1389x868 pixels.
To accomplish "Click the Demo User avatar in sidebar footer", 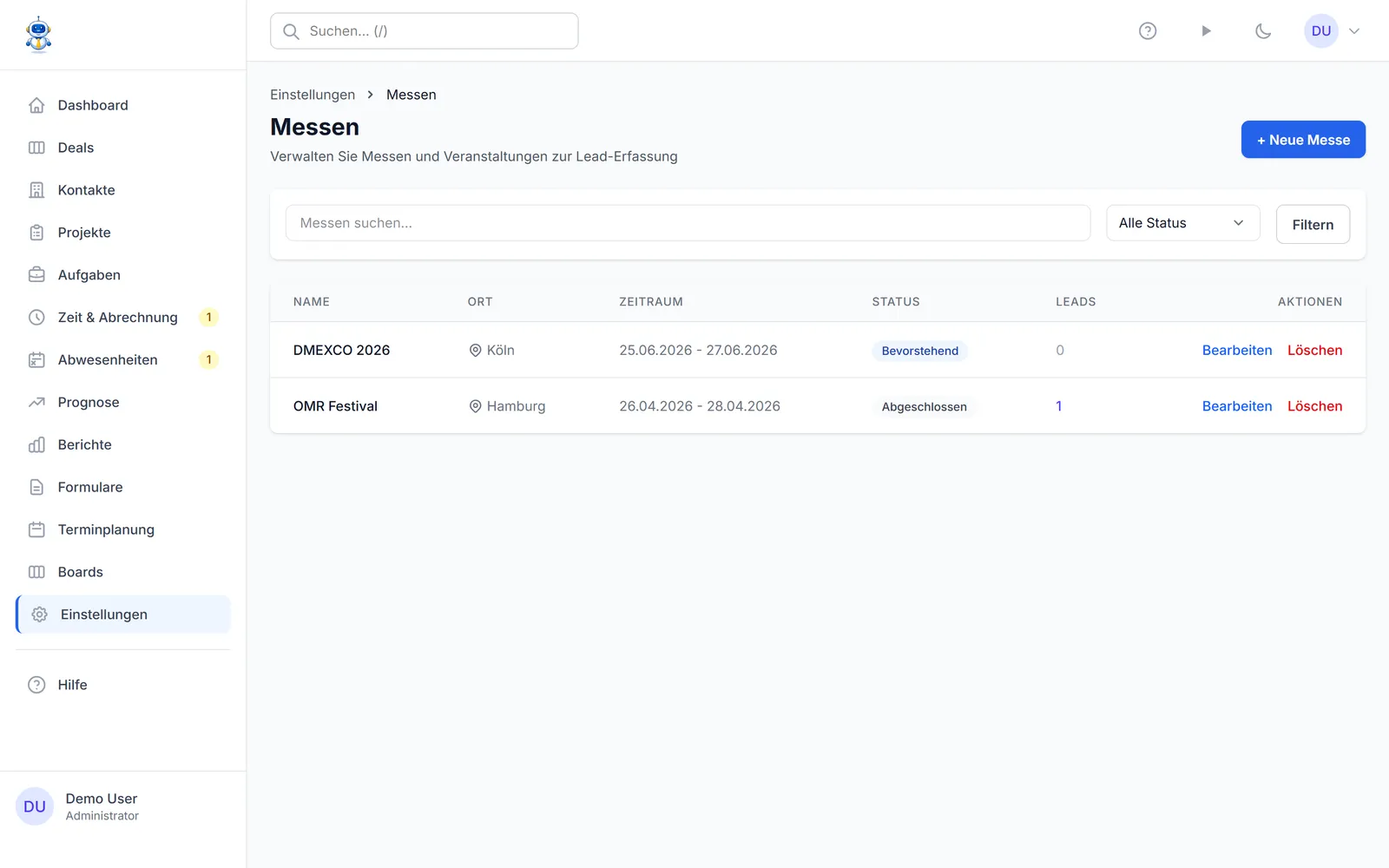I will [x=35, y=806].
